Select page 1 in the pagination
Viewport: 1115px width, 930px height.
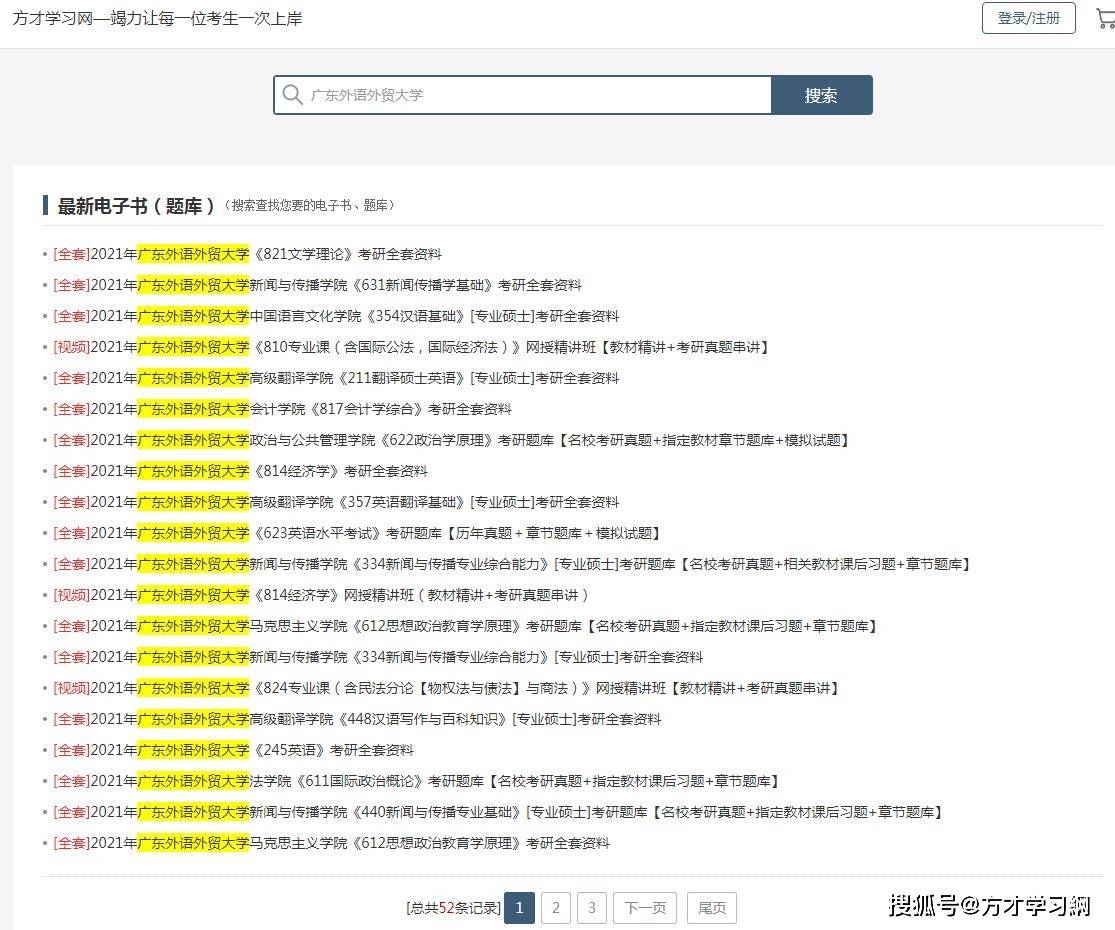[x=519, y=908]
